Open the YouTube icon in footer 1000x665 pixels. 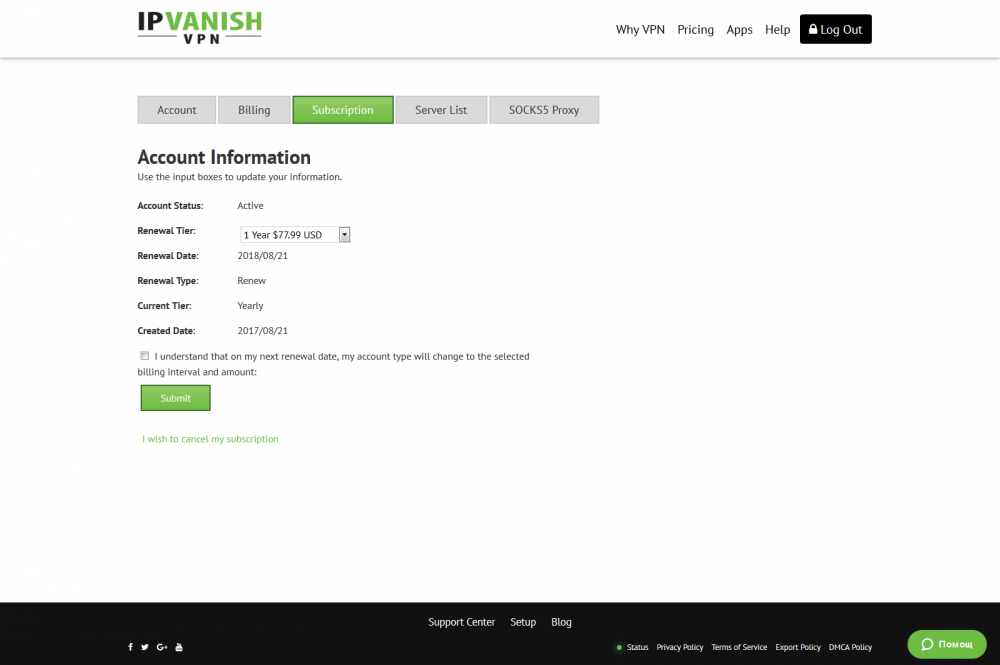179,647
